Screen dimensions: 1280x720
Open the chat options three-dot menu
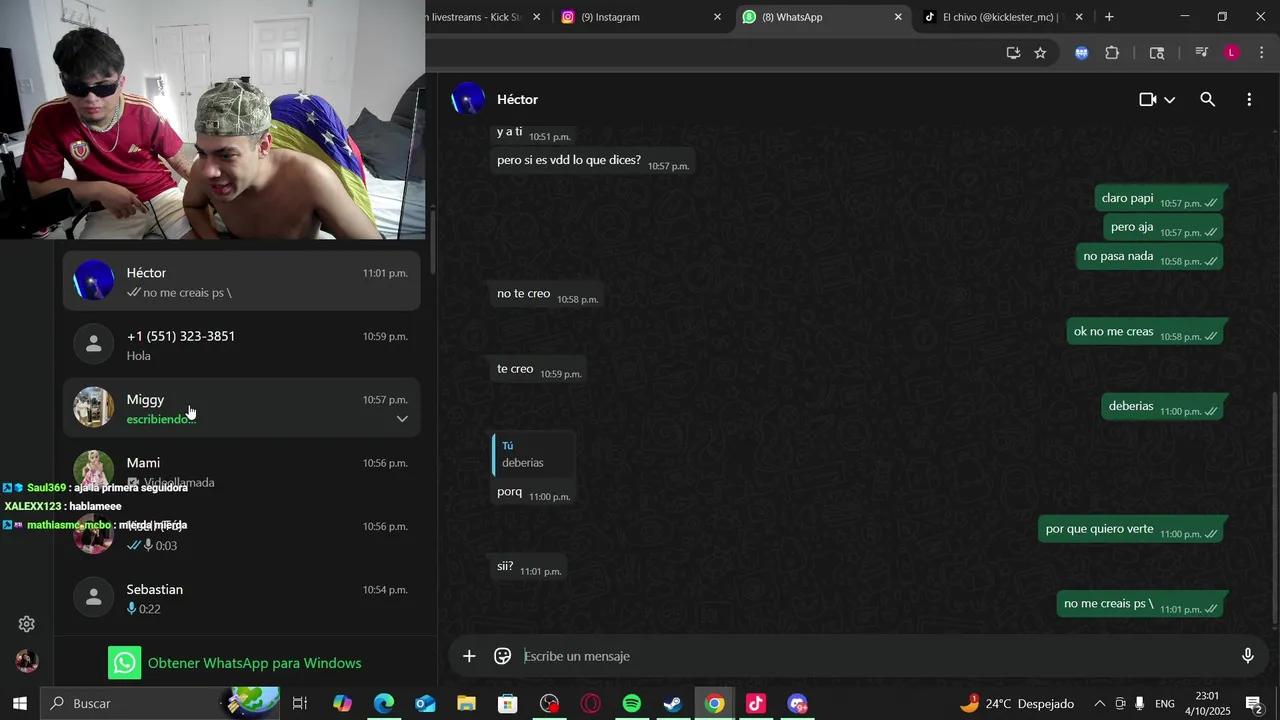click(x=1249, y=100)
